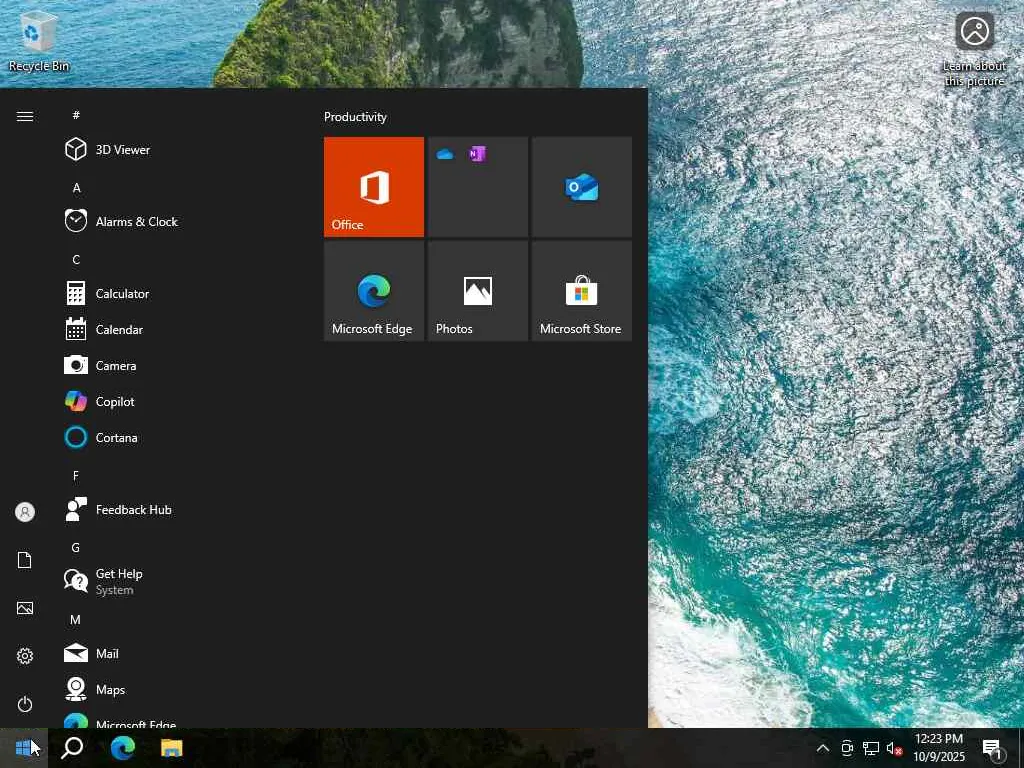Open the user account icon in Start
Viewport: 1024px width, 768px height.
(25, 512)
